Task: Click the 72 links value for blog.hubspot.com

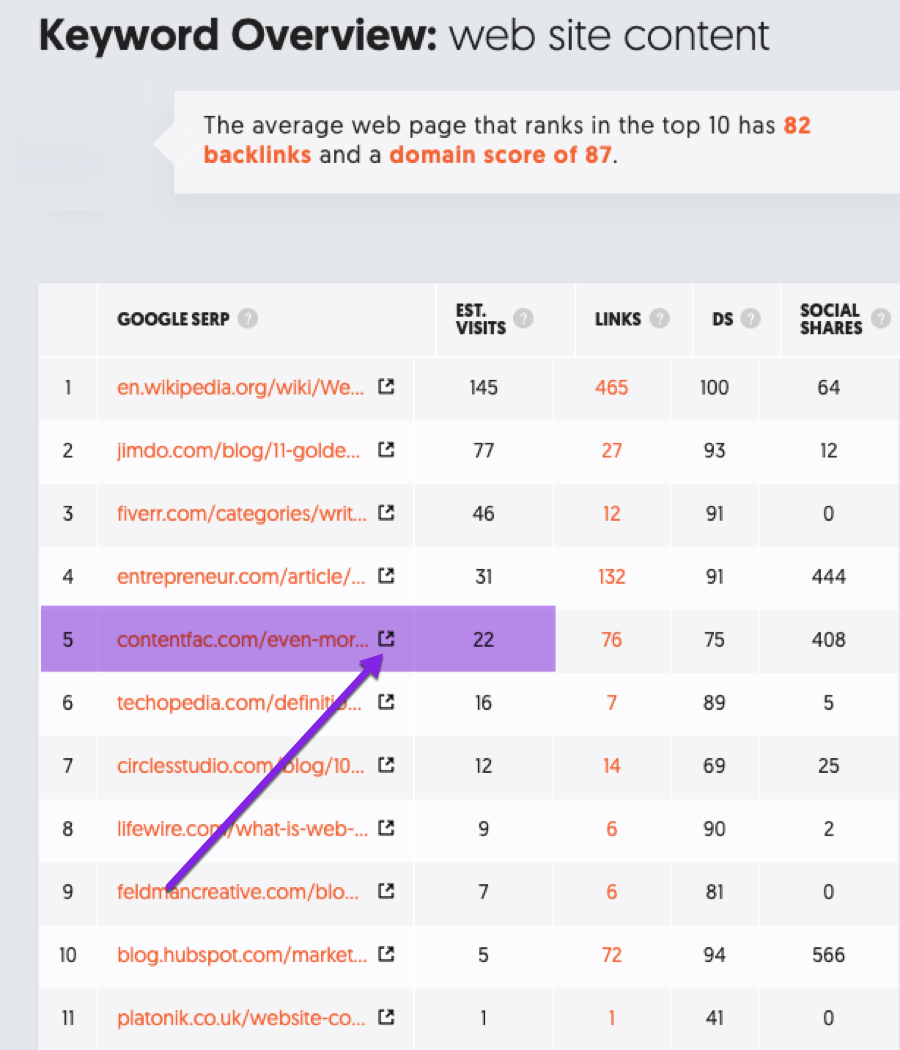Action: click(611, 954)
